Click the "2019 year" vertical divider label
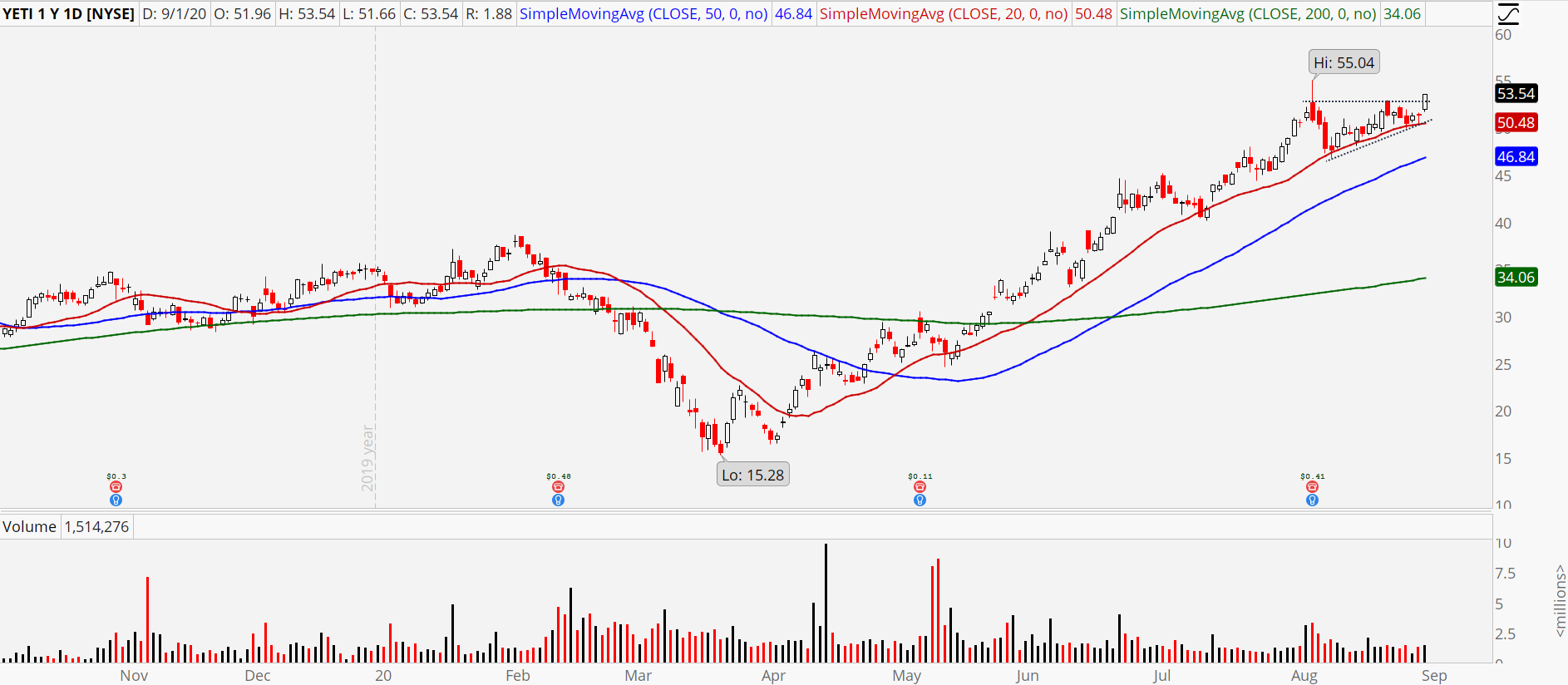 367,458
